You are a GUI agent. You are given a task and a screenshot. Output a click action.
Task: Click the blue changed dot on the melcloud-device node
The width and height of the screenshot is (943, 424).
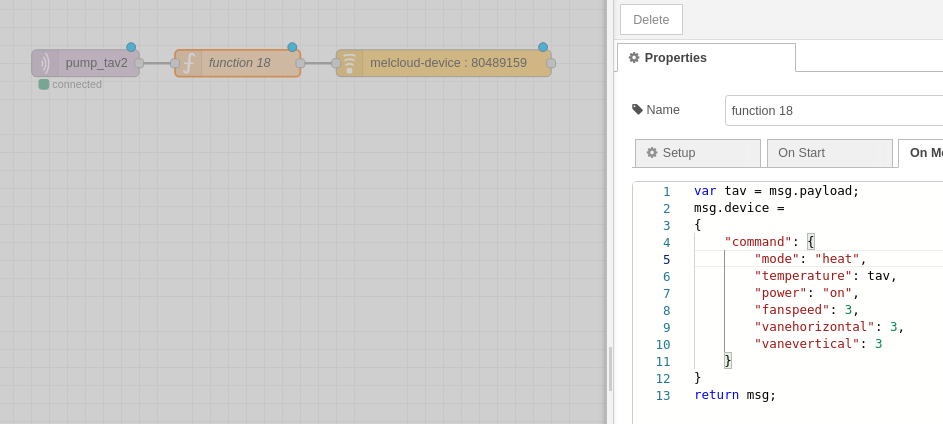pos(543,47)
